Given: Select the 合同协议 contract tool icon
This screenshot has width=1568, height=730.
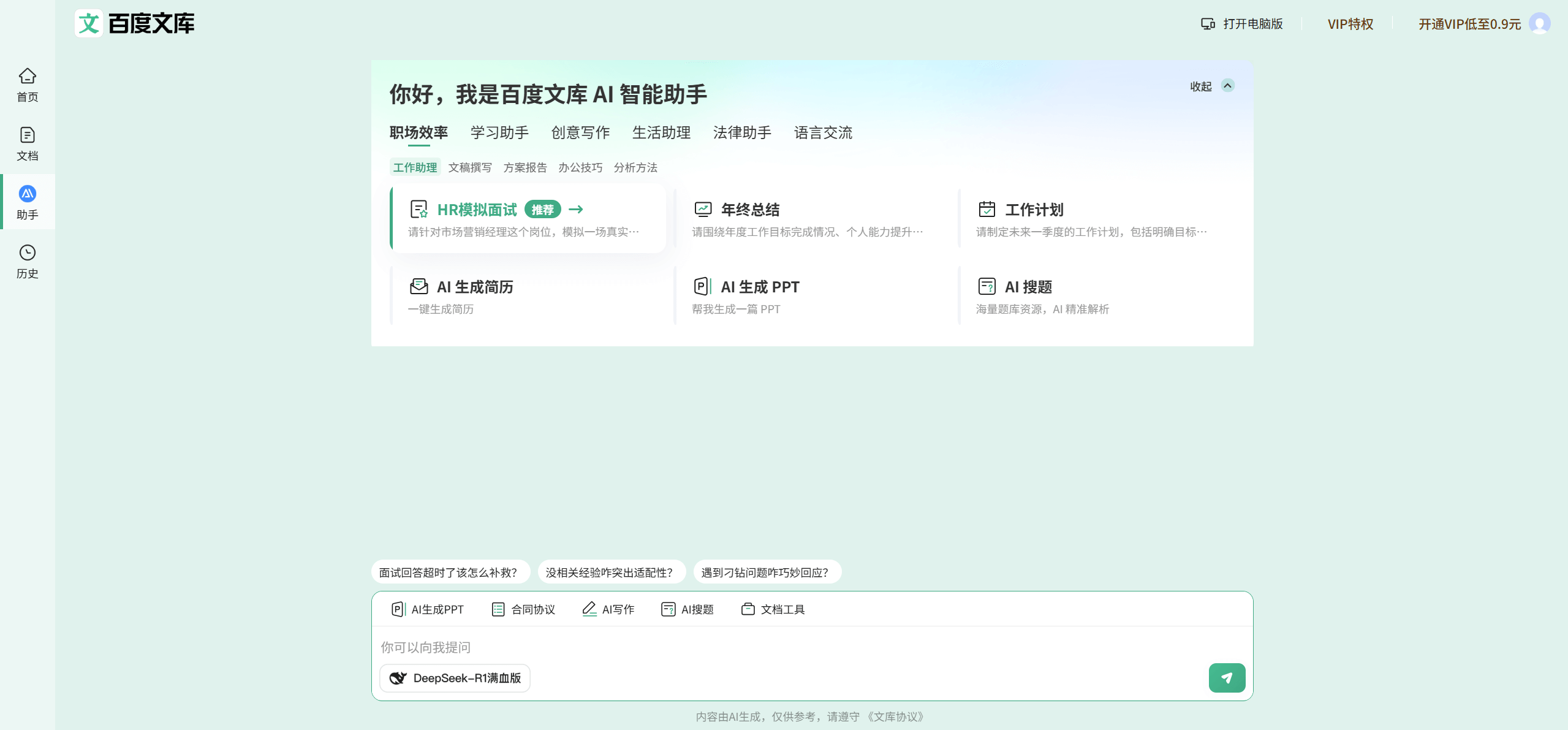Looking at the screenshot, I should tap(498, 609).
